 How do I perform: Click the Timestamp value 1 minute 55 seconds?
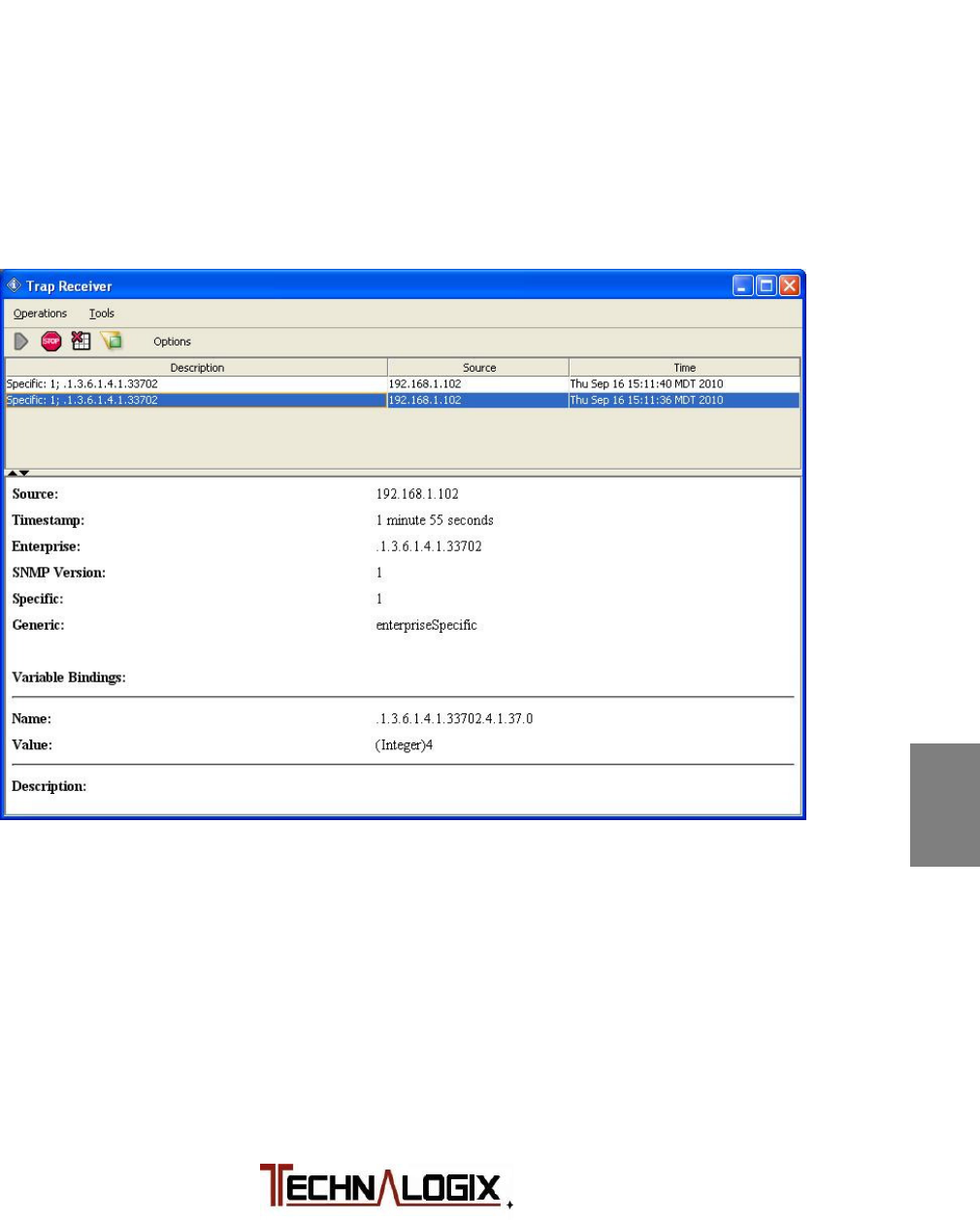[x=435, y=520]
